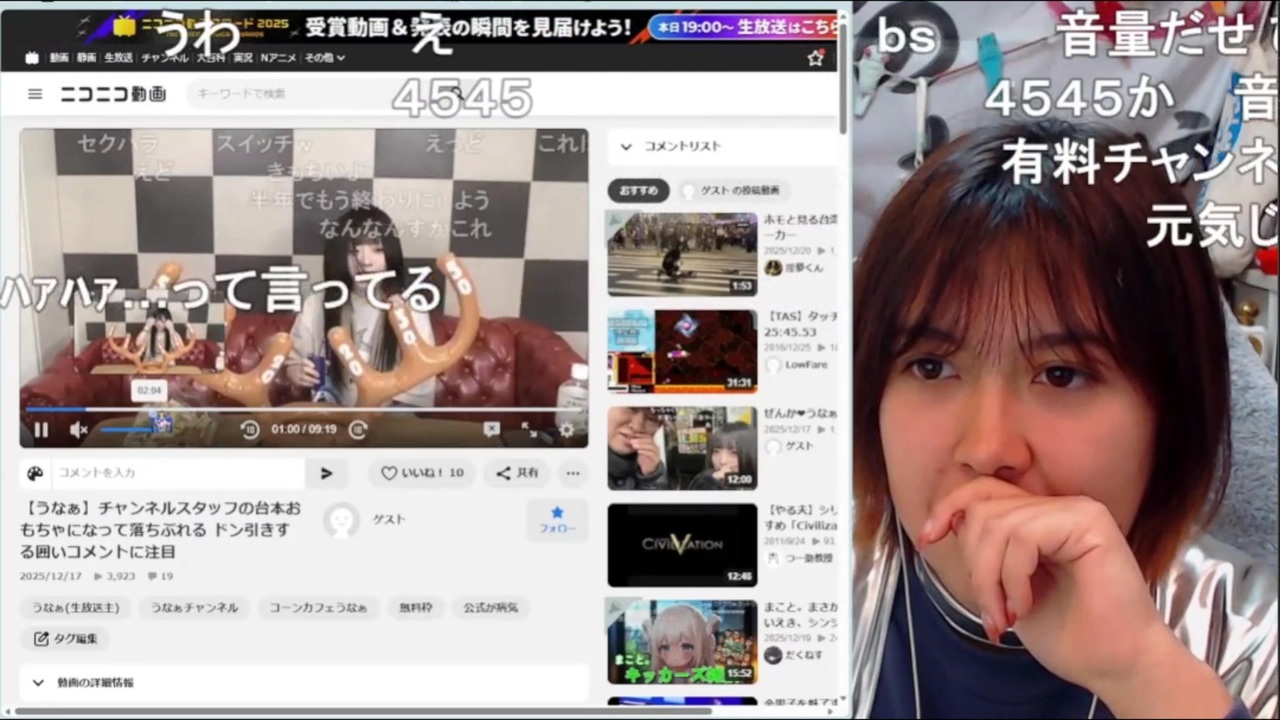Toggle comment display on the video
Screen dimensions: 1280x720
point(491,430)
